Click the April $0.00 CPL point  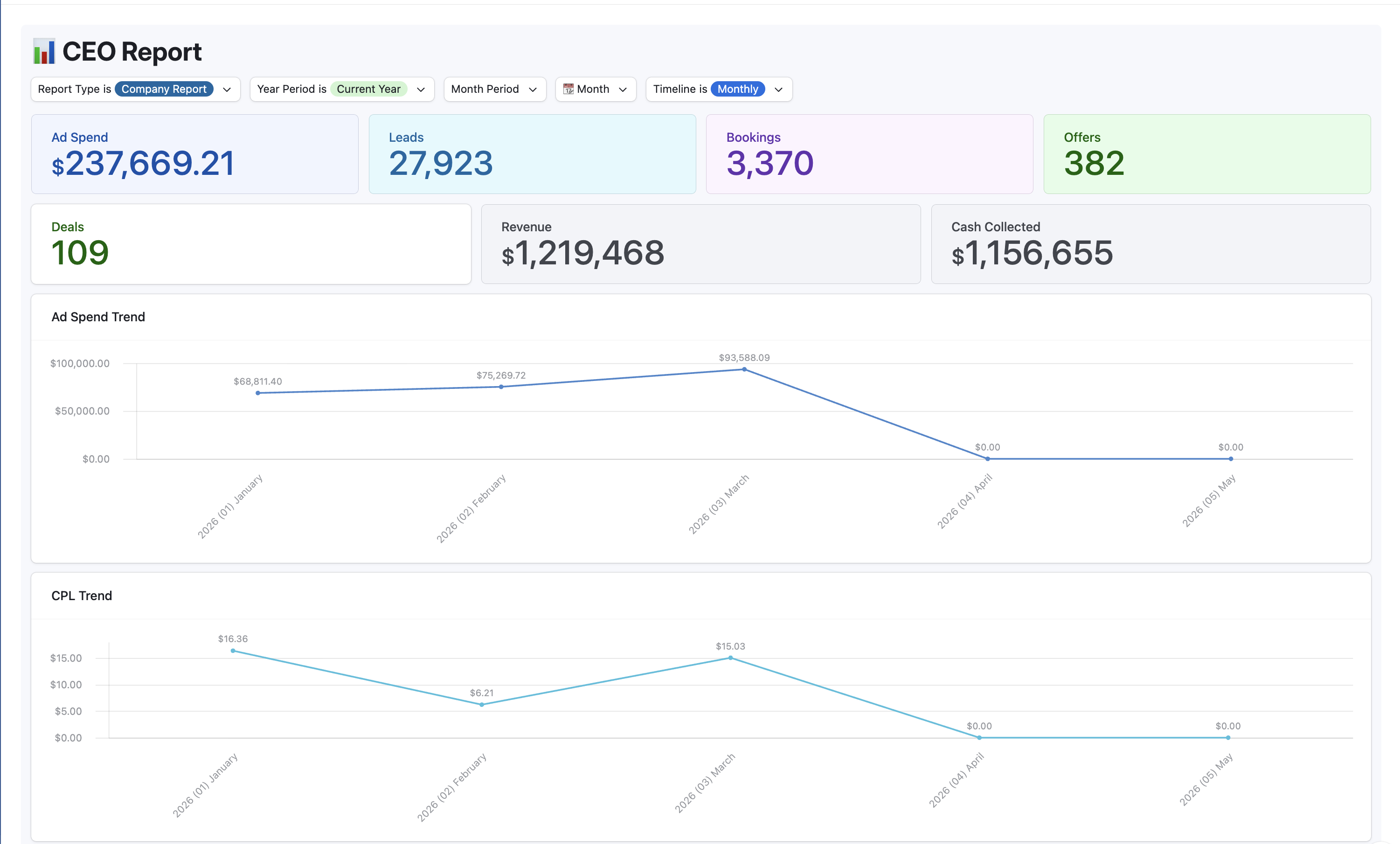(979, 738)
